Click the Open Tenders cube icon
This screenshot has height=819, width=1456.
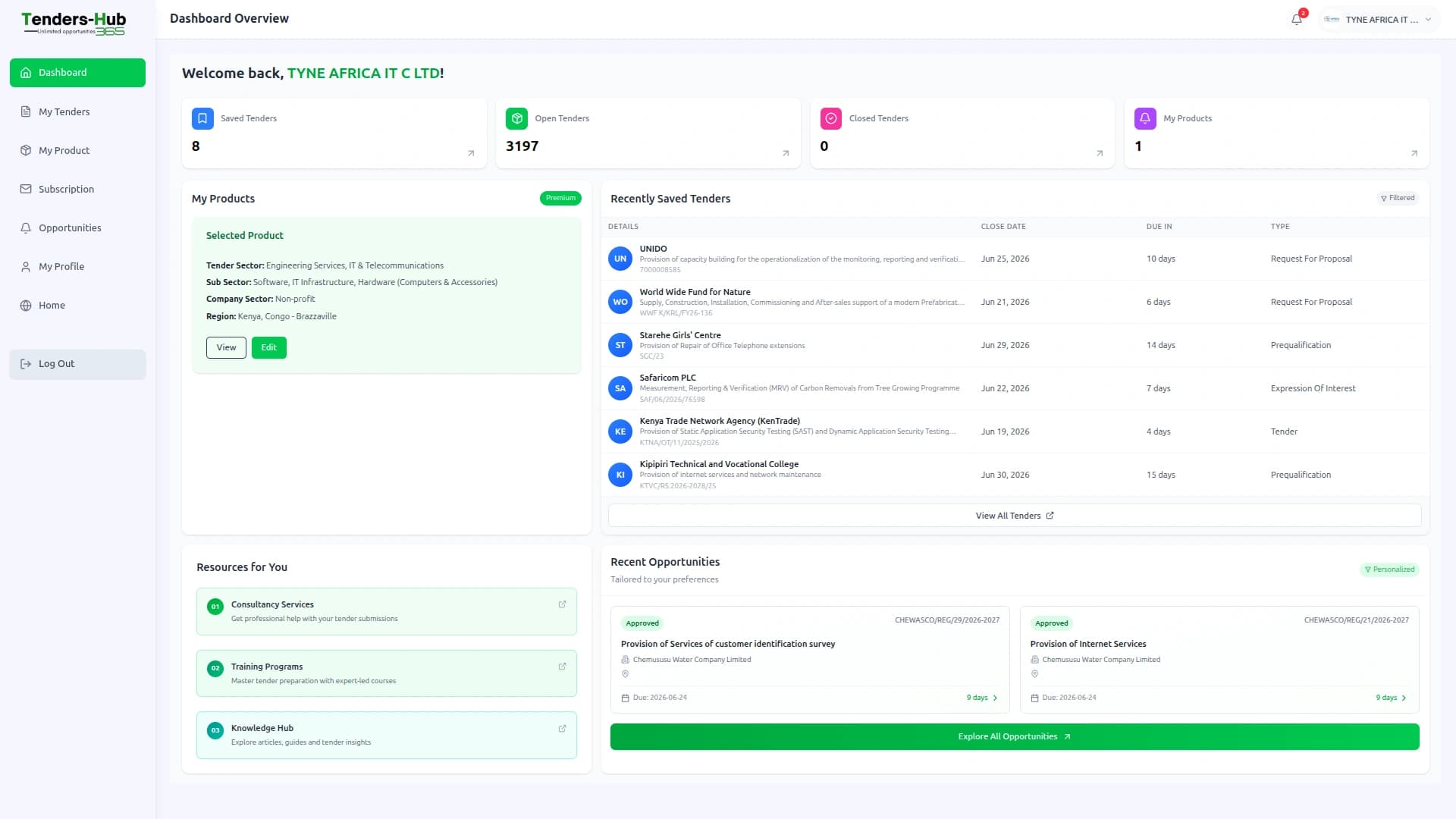pos(516,118)
